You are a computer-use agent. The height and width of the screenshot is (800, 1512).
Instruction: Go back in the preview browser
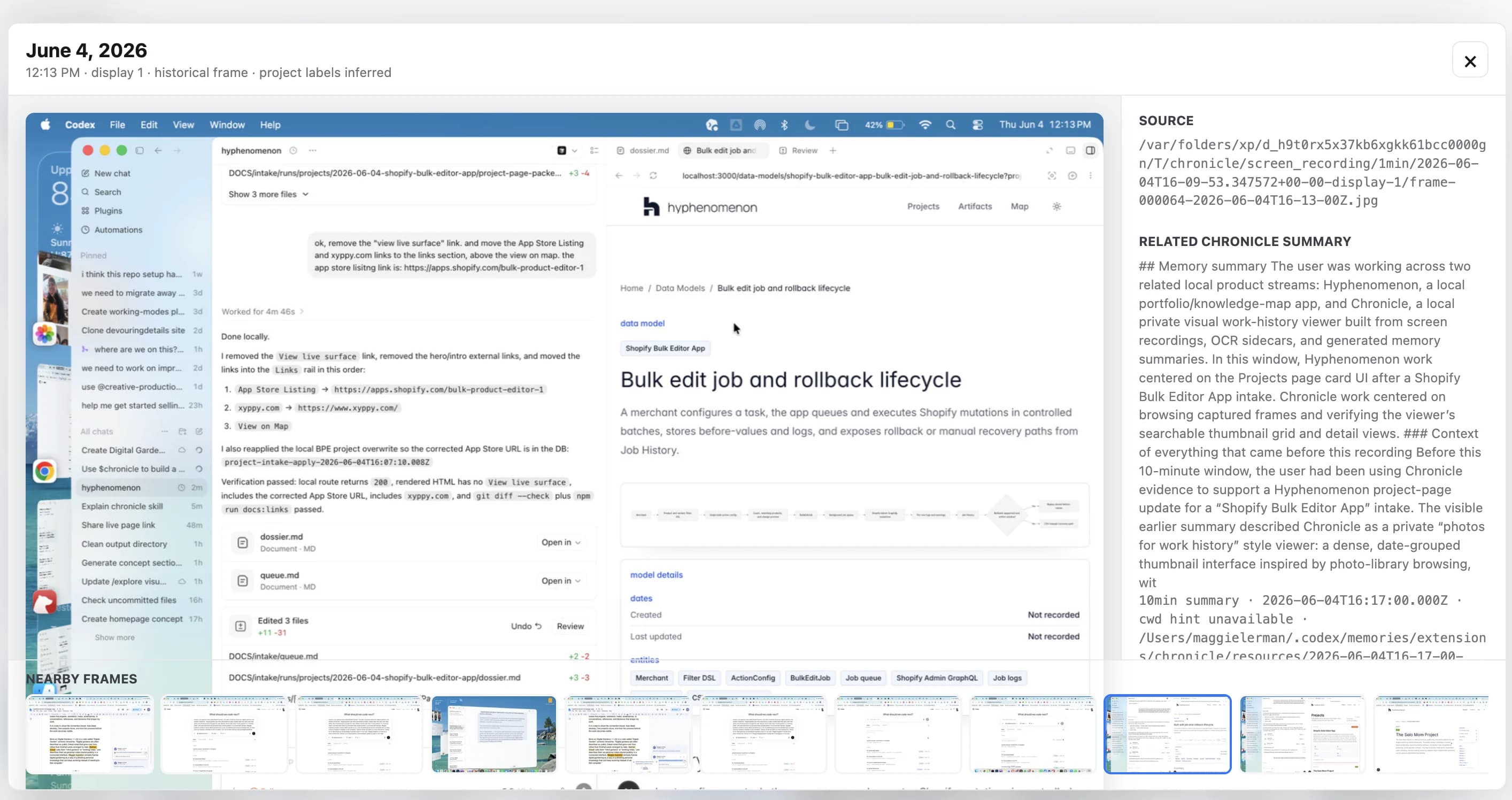click(x=619, y=175)
